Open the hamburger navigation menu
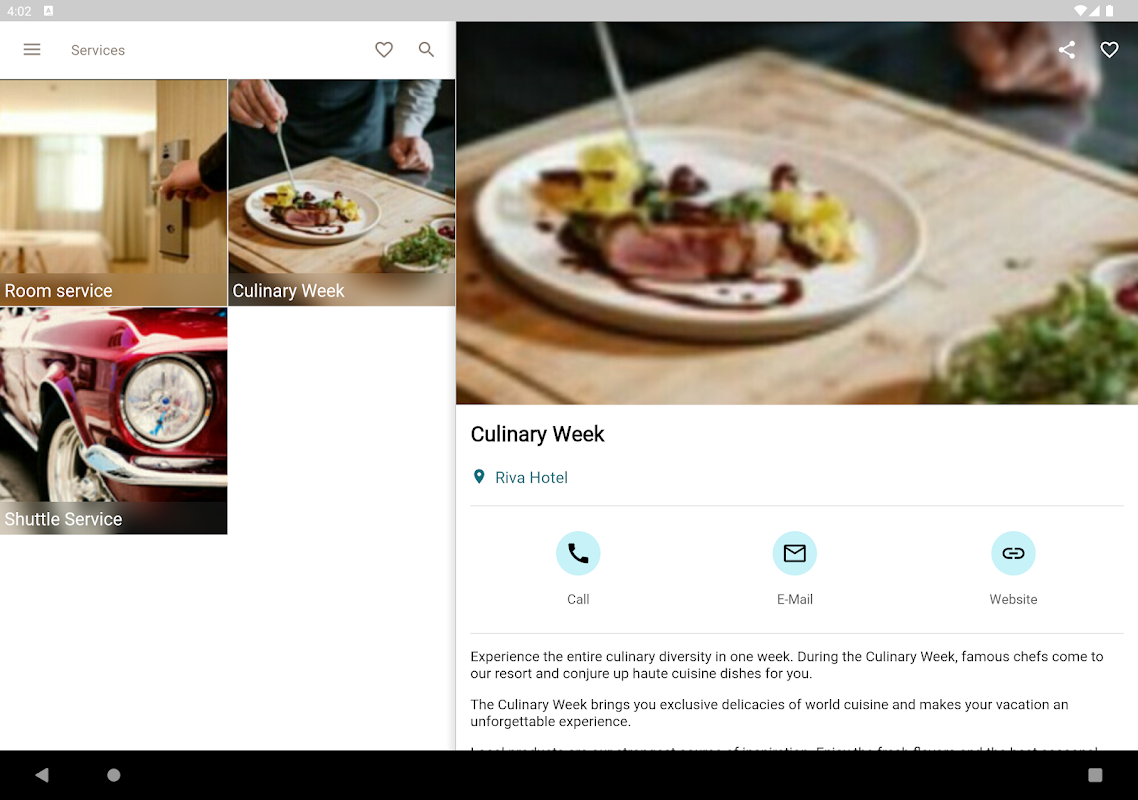The image size is (1138, 800). [x=32, y=49]
